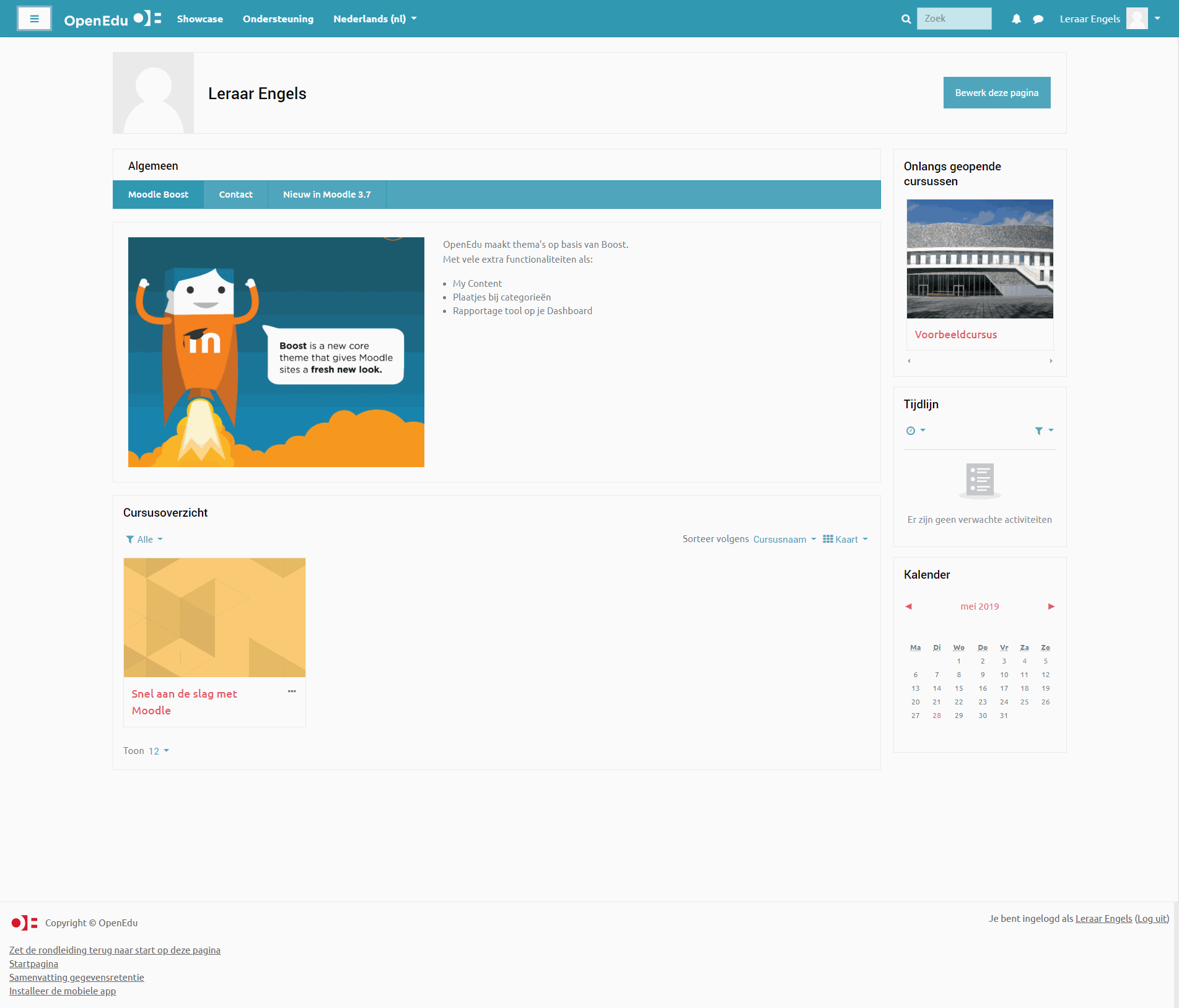Click Startpagina footer link
Image resolution: width=1179 pixels, height=1008 pixels.
point(33,964)
